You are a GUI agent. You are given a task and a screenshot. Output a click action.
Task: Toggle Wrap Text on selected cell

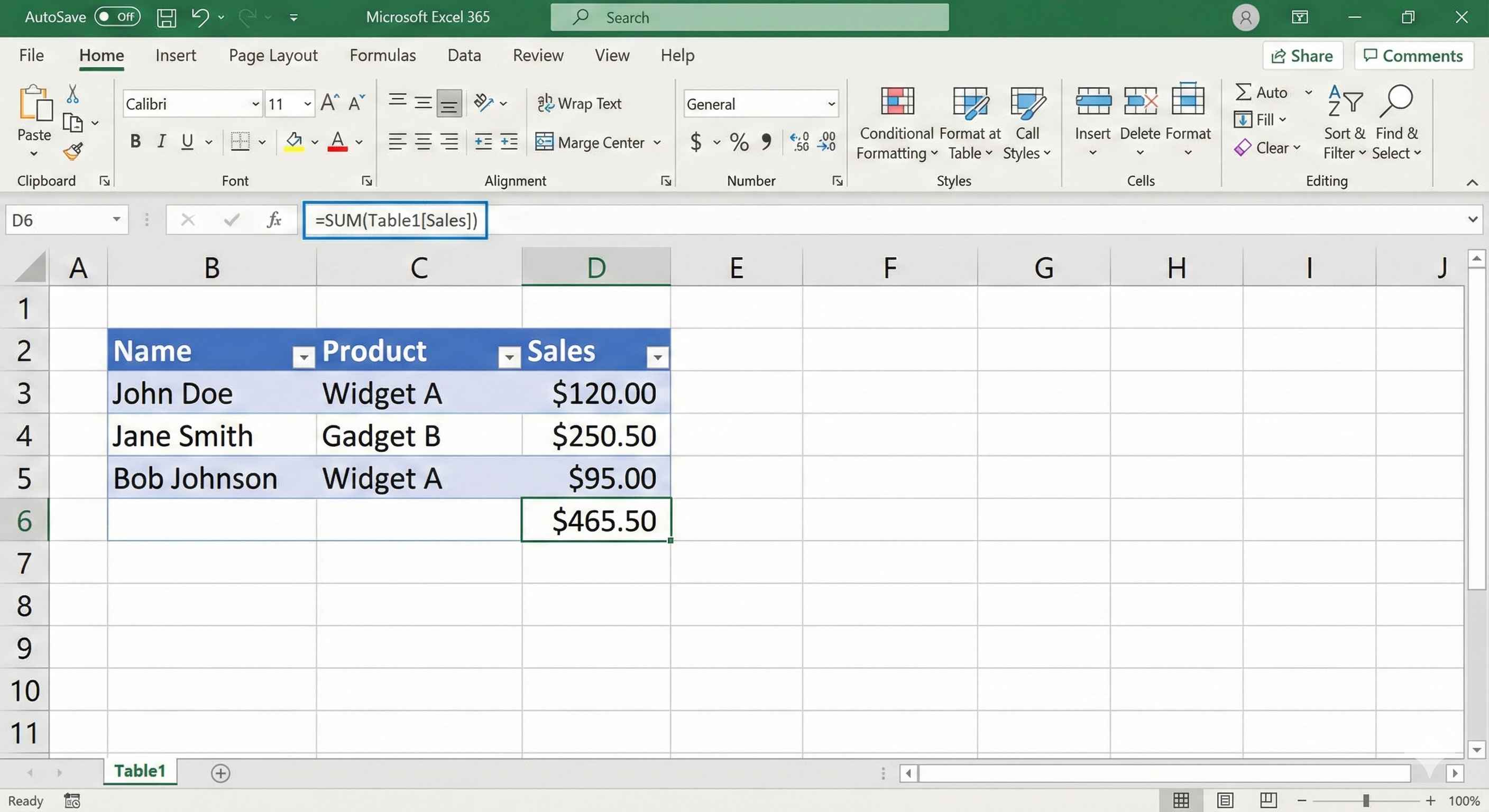(x=579, y=104)
